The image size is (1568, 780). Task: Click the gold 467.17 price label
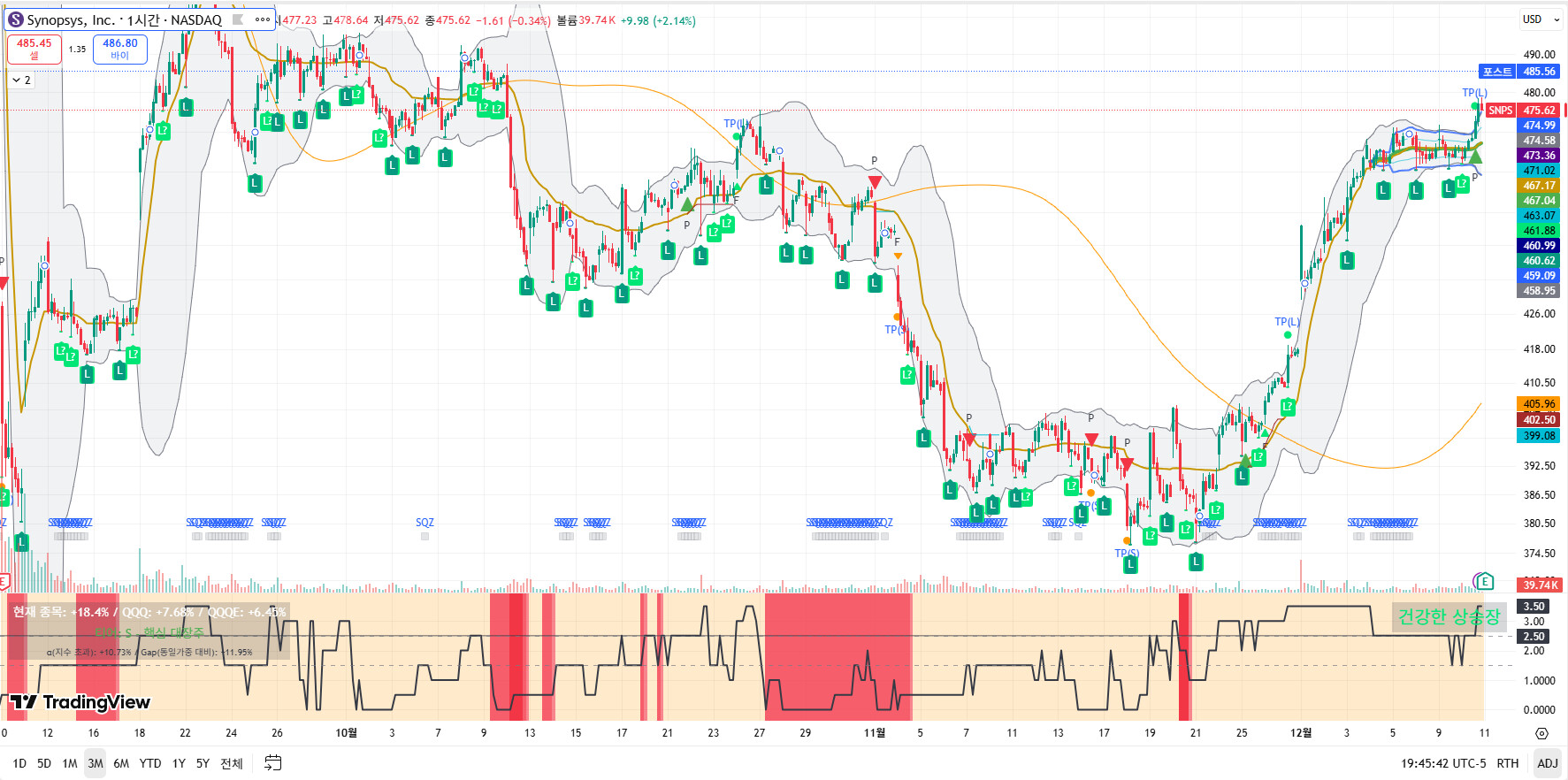coord(1539,186)
